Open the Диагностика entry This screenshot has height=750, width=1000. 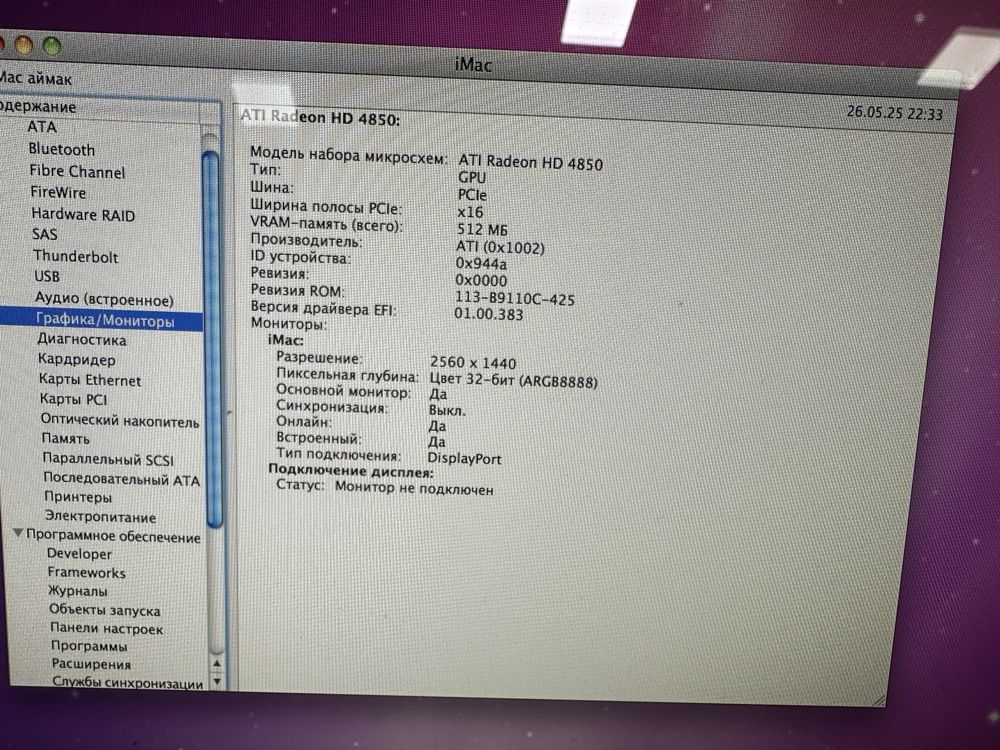tap(82, 340)
